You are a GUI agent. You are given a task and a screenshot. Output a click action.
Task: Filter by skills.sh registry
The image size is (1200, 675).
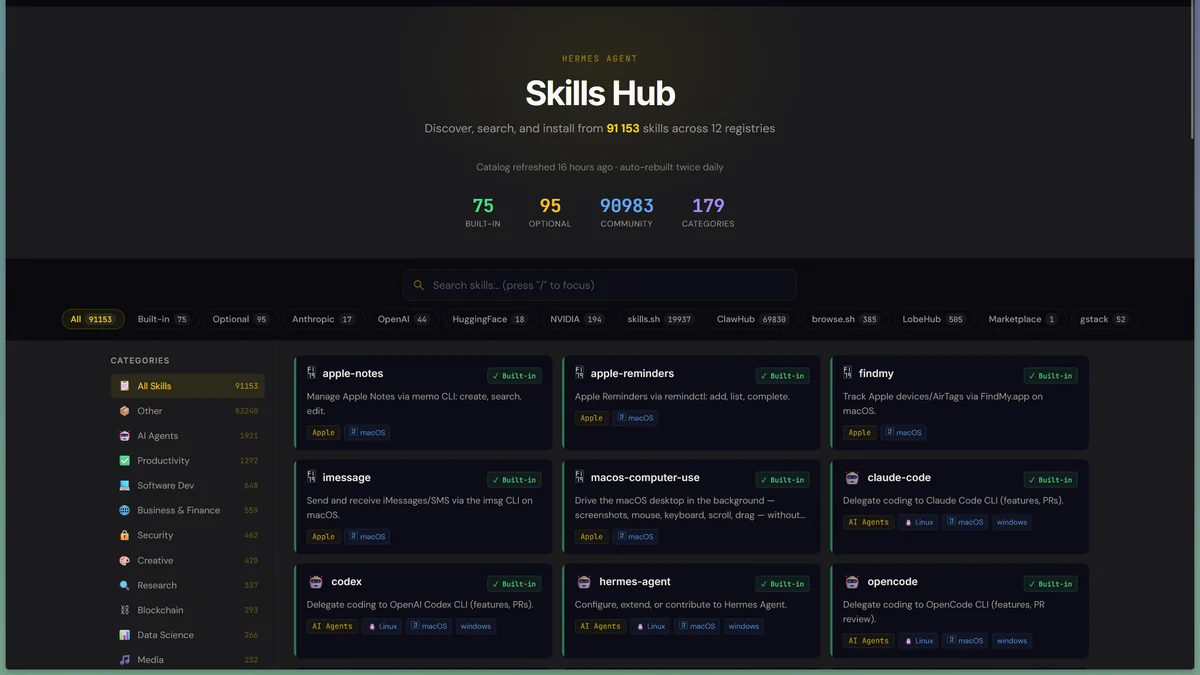660,319
